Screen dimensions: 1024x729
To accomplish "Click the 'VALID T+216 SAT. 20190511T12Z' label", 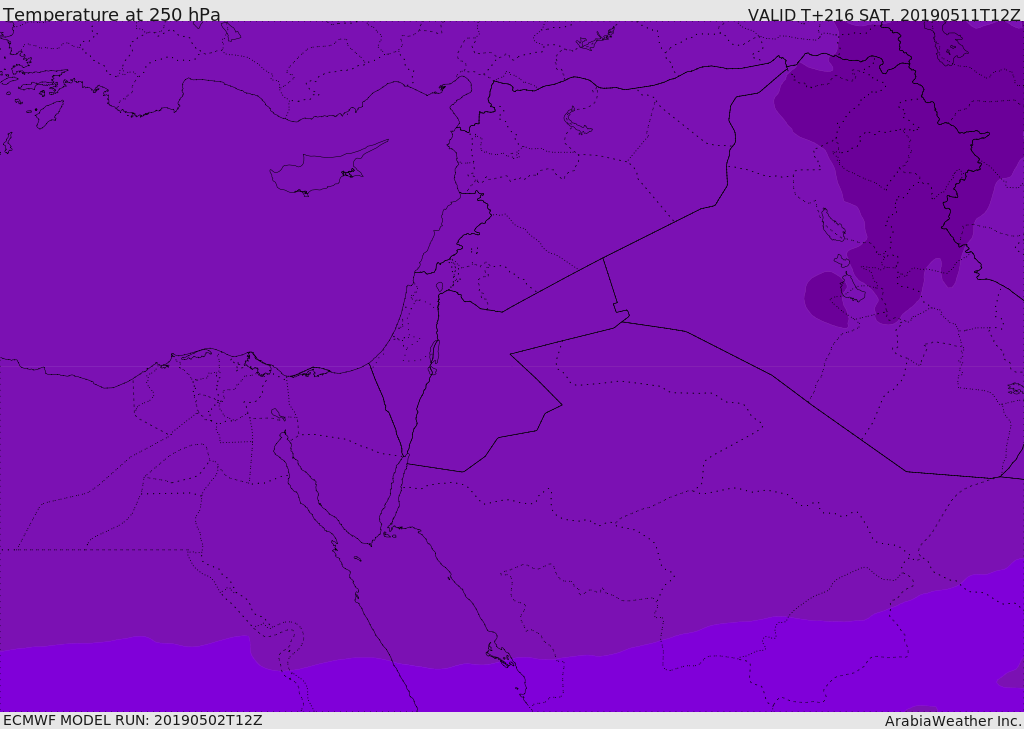I will (x=884, y=15).
